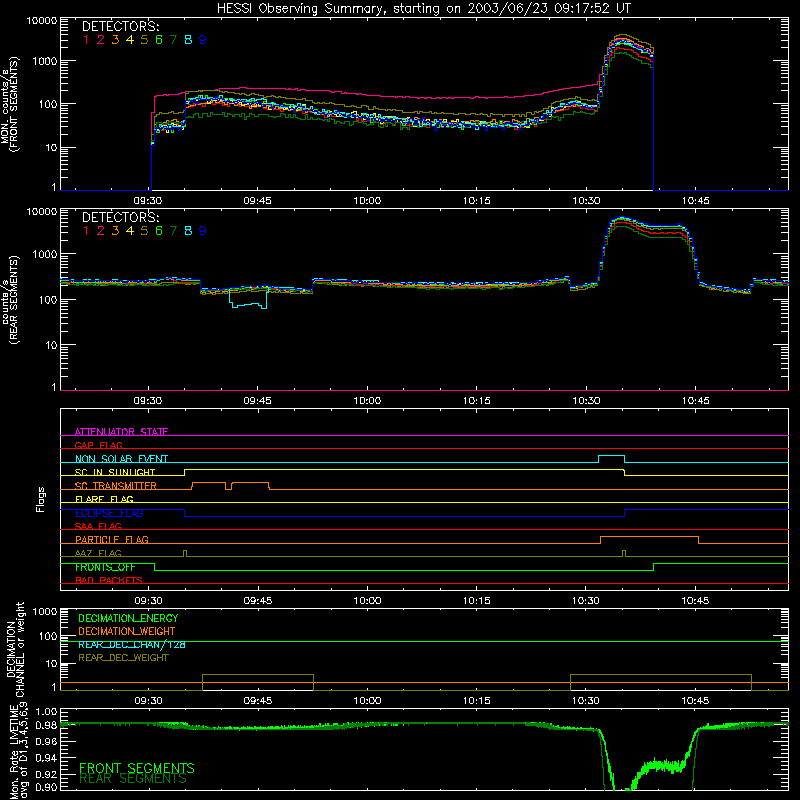The width and height of the screenshot is (800, 800).
Task: Click DETECTORS: label in front segments panel
Action: click(x=121, y=27)
